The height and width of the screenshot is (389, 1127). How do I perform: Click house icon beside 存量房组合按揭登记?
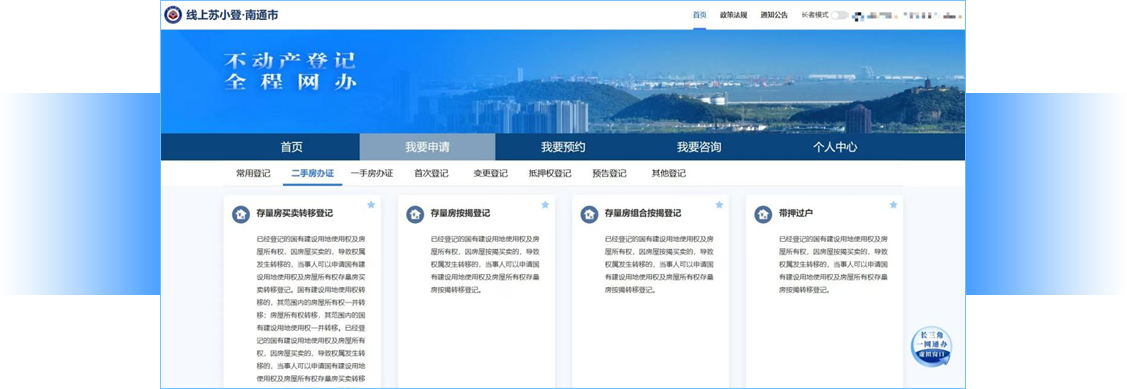point(589,214)
